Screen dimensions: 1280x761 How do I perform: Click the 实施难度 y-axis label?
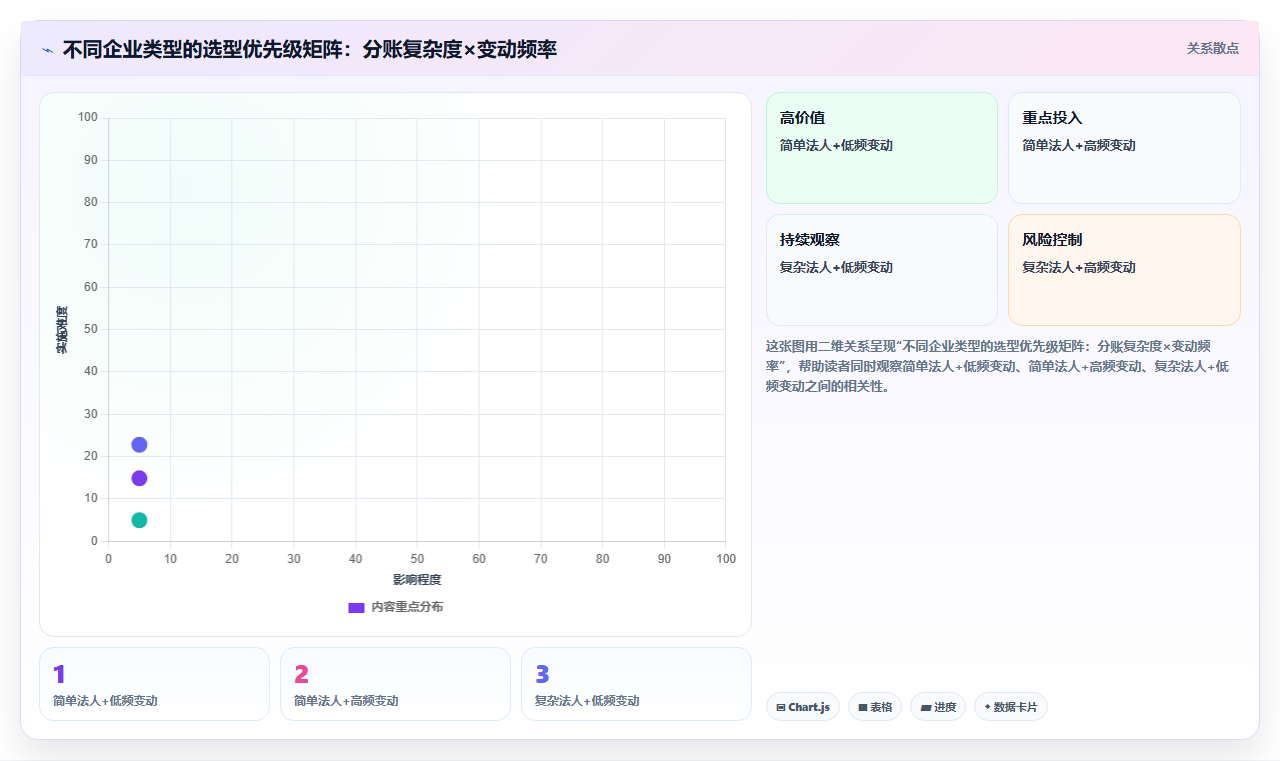pos(62,330)
